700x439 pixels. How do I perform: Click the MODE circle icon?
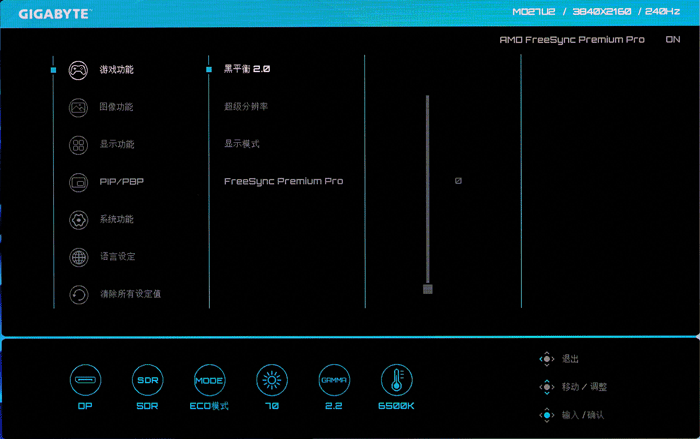click(209, 380)
